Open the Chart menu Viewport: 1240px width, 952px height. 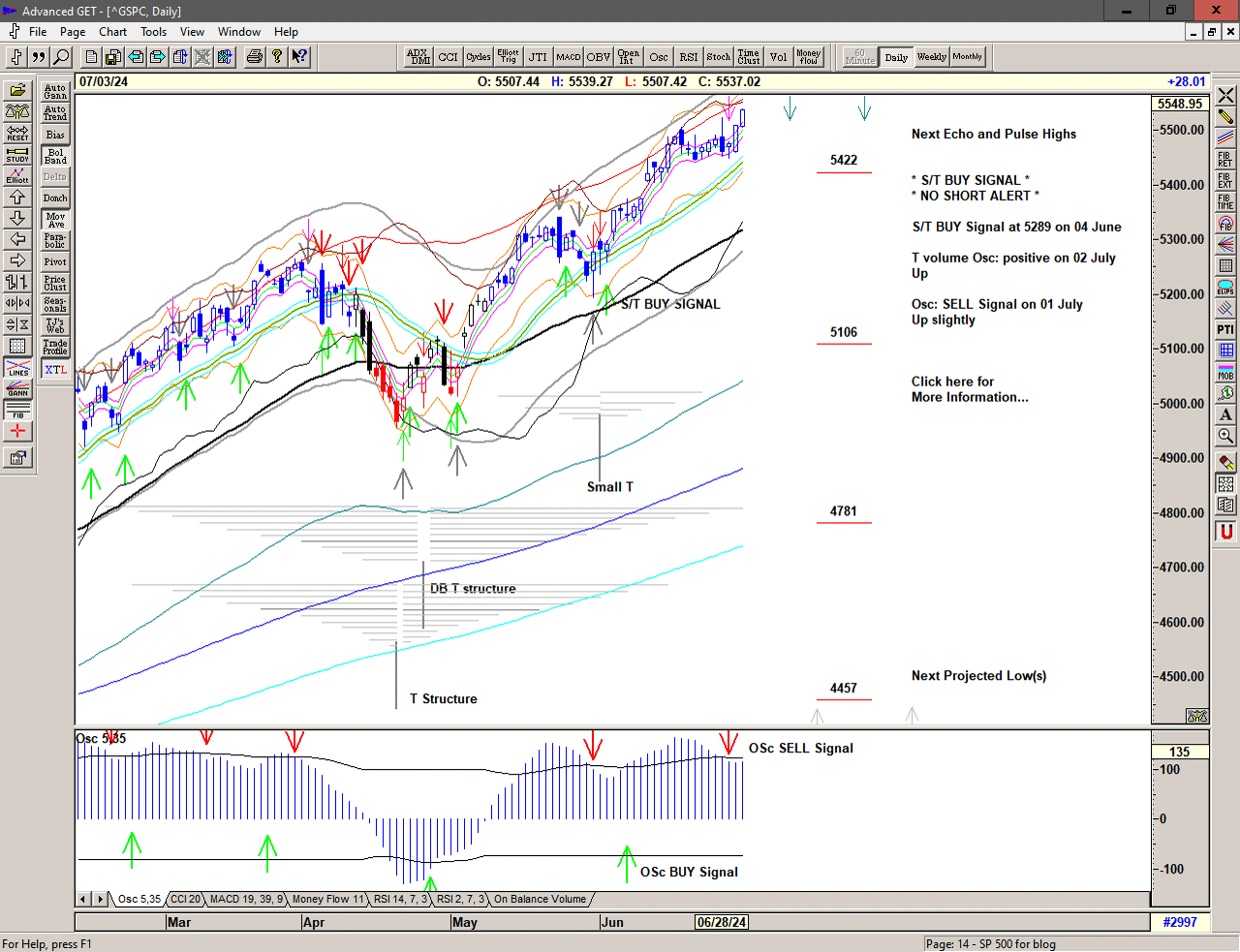(112, 32)
